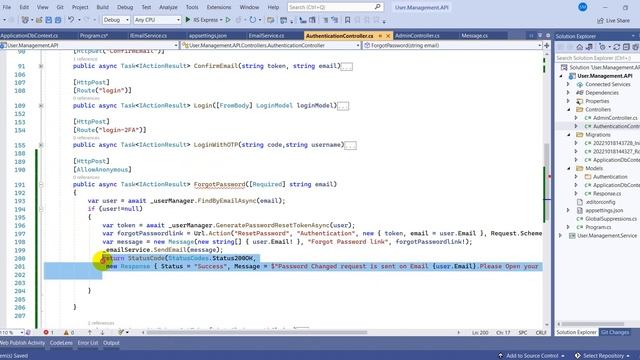Viewport: 640px width, 360px height.
Task: Open the Extensions menu
Action: pos(219,7)
